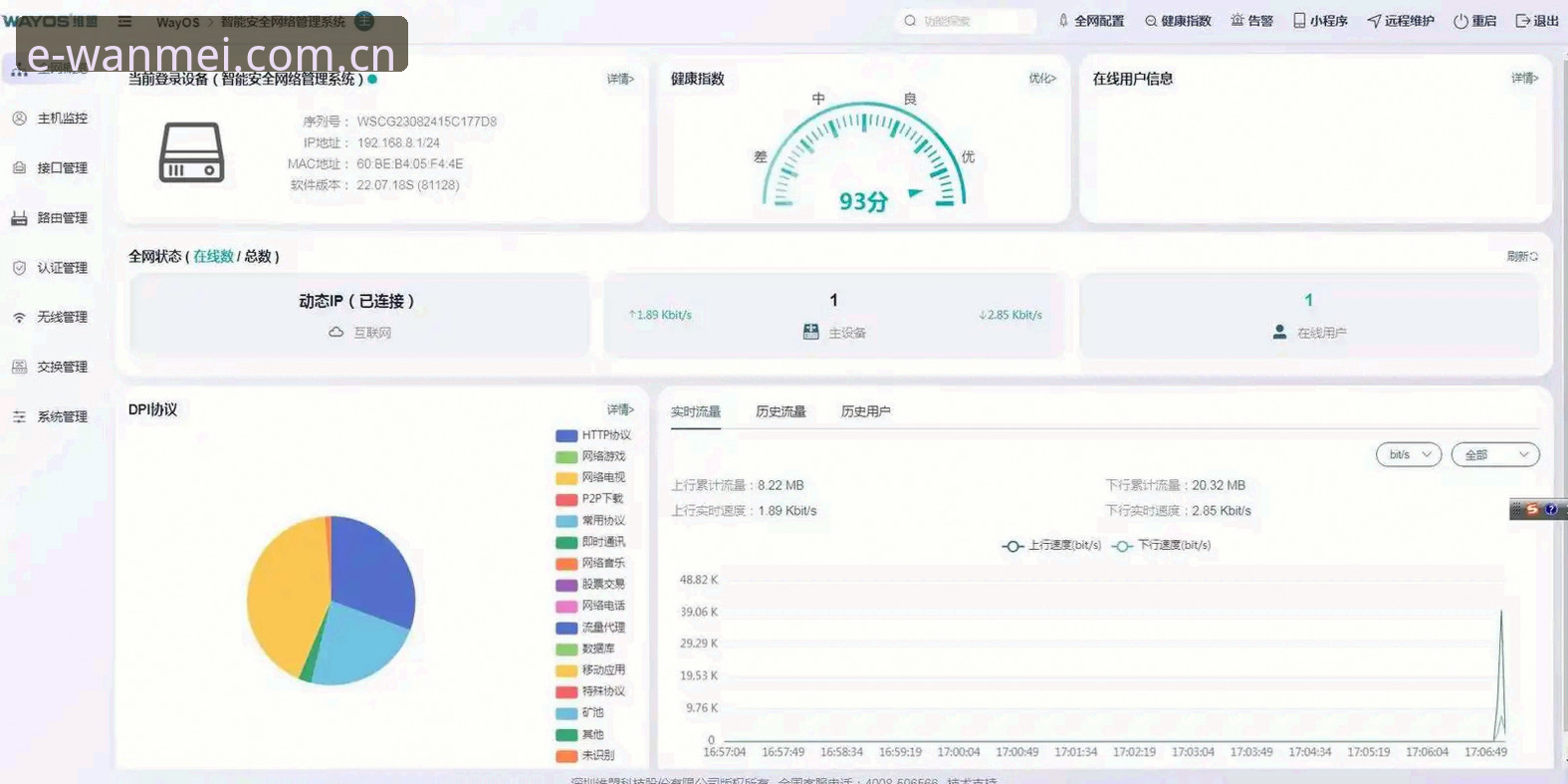Toggle 下行速度(bit/s) series in chart legend
The width and height of the screenshot is (1568, 784).
tap(1162, 546)
